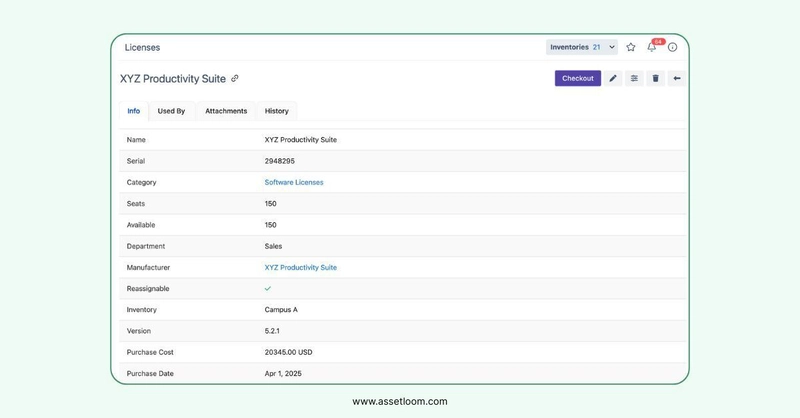Switch to the Used By tab
The width and height of the screenshot is (800, 418).
tap(171, 111)
